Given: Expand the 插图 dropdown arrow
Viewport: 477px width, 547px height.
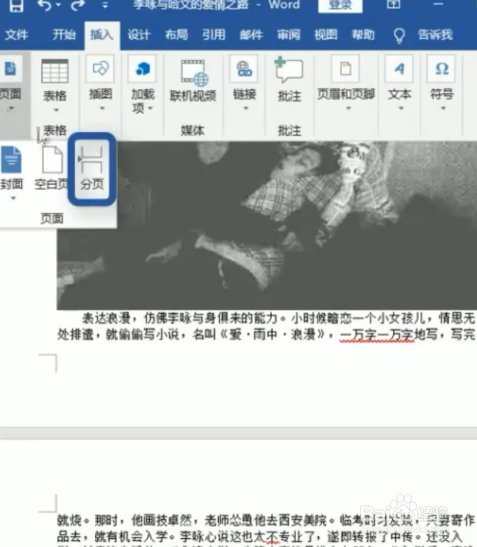Looking at the screenshot, I should 102,108.
